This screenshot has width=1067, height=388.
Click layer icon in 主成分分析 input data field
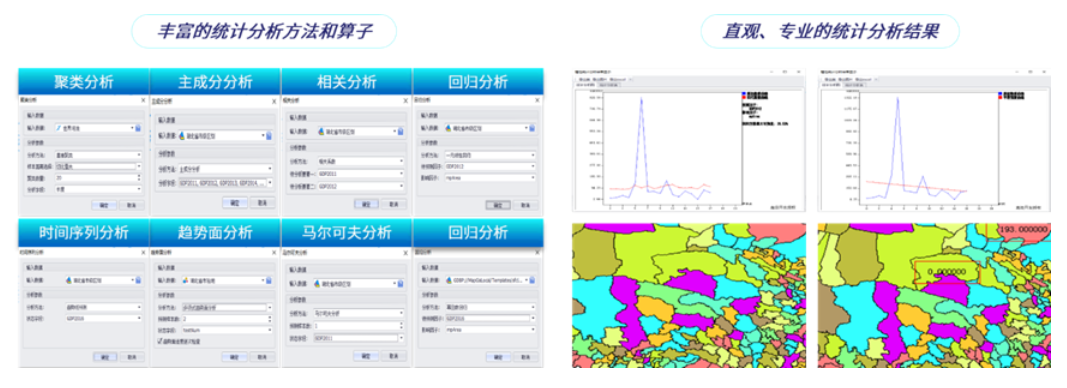point(182,135)
